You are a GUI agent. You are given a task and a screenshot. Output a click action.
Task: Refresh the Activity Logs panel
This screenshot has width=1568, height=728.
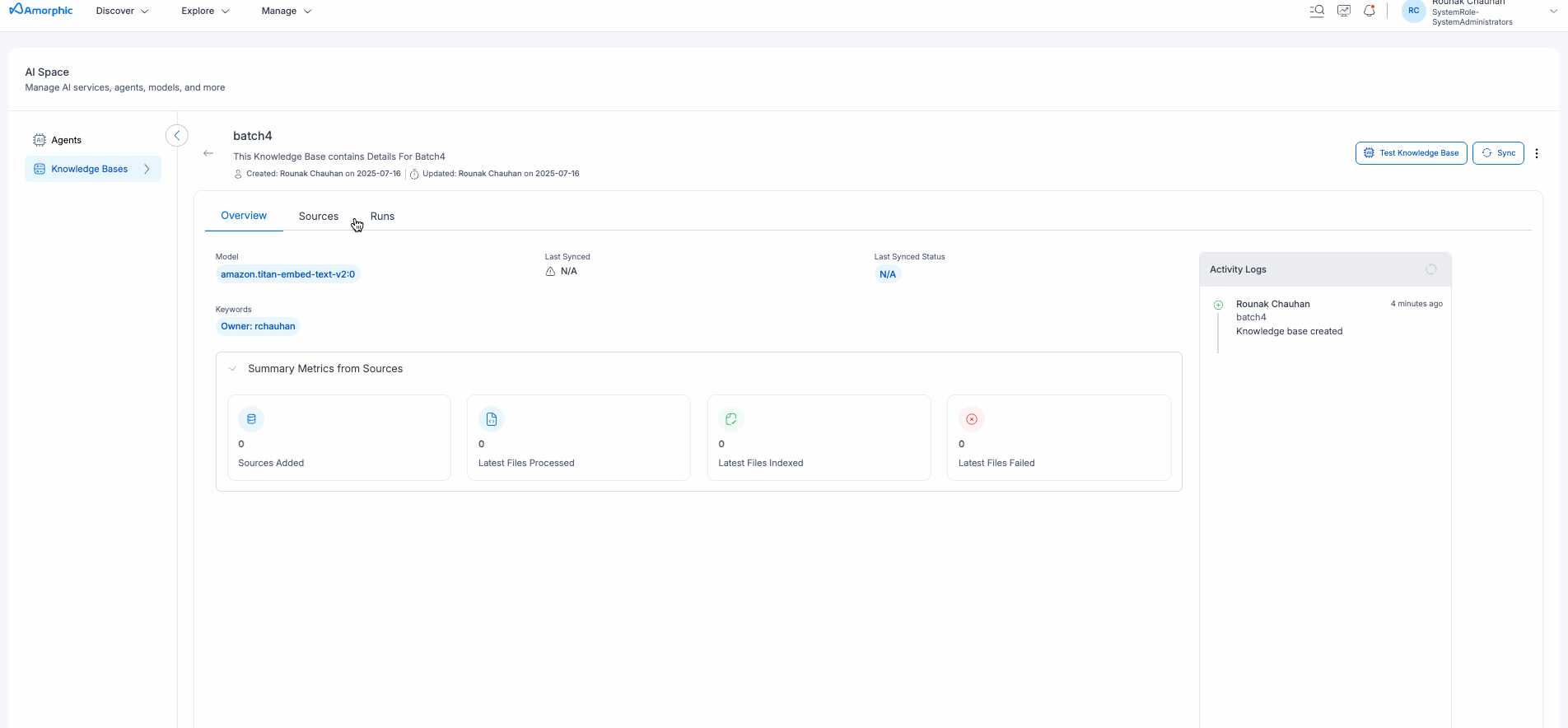(1430, 270)
